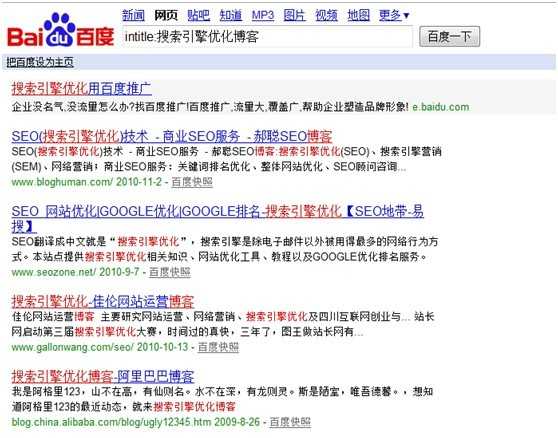Switch to the MP3 search tab
This screenshot has height=438, width=558.
(x=263, y=15)
